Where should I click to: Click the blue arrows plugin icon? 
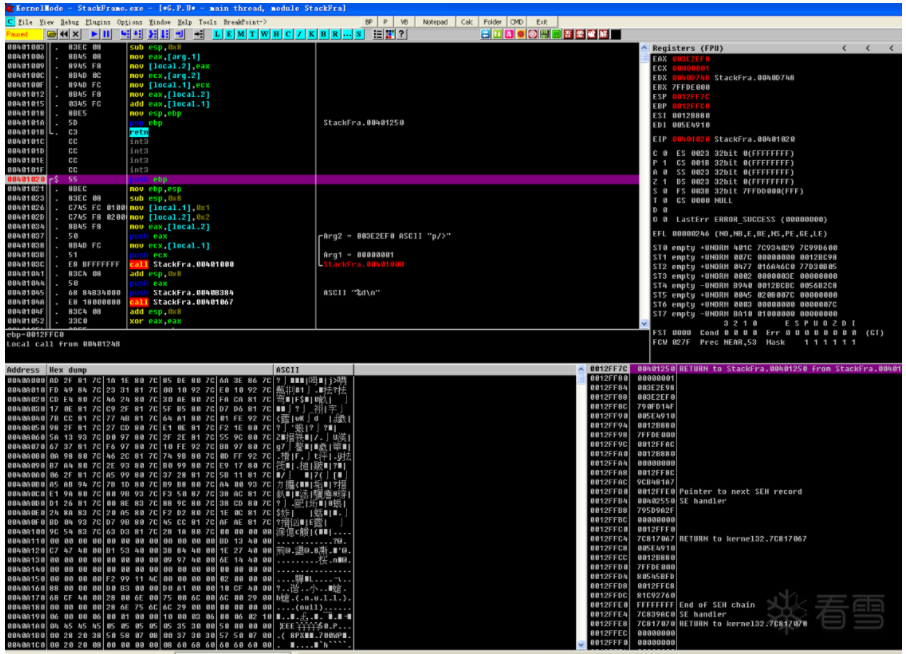485,35
